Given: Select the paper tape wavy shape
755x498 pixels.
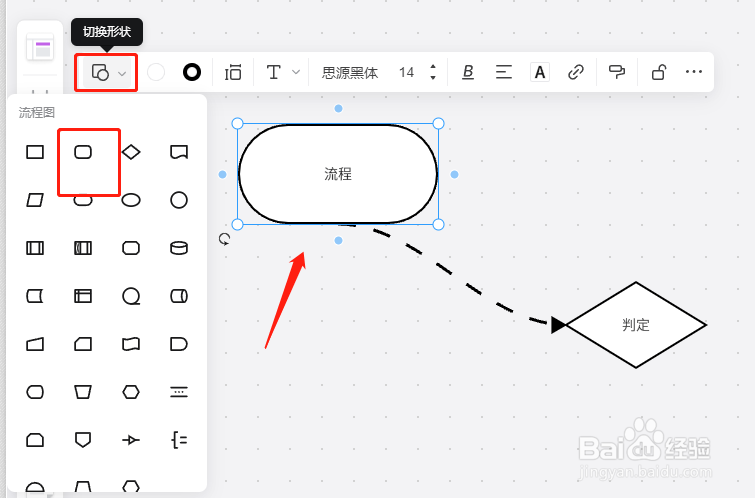Looking at the screenshot, I should point(131,344).
